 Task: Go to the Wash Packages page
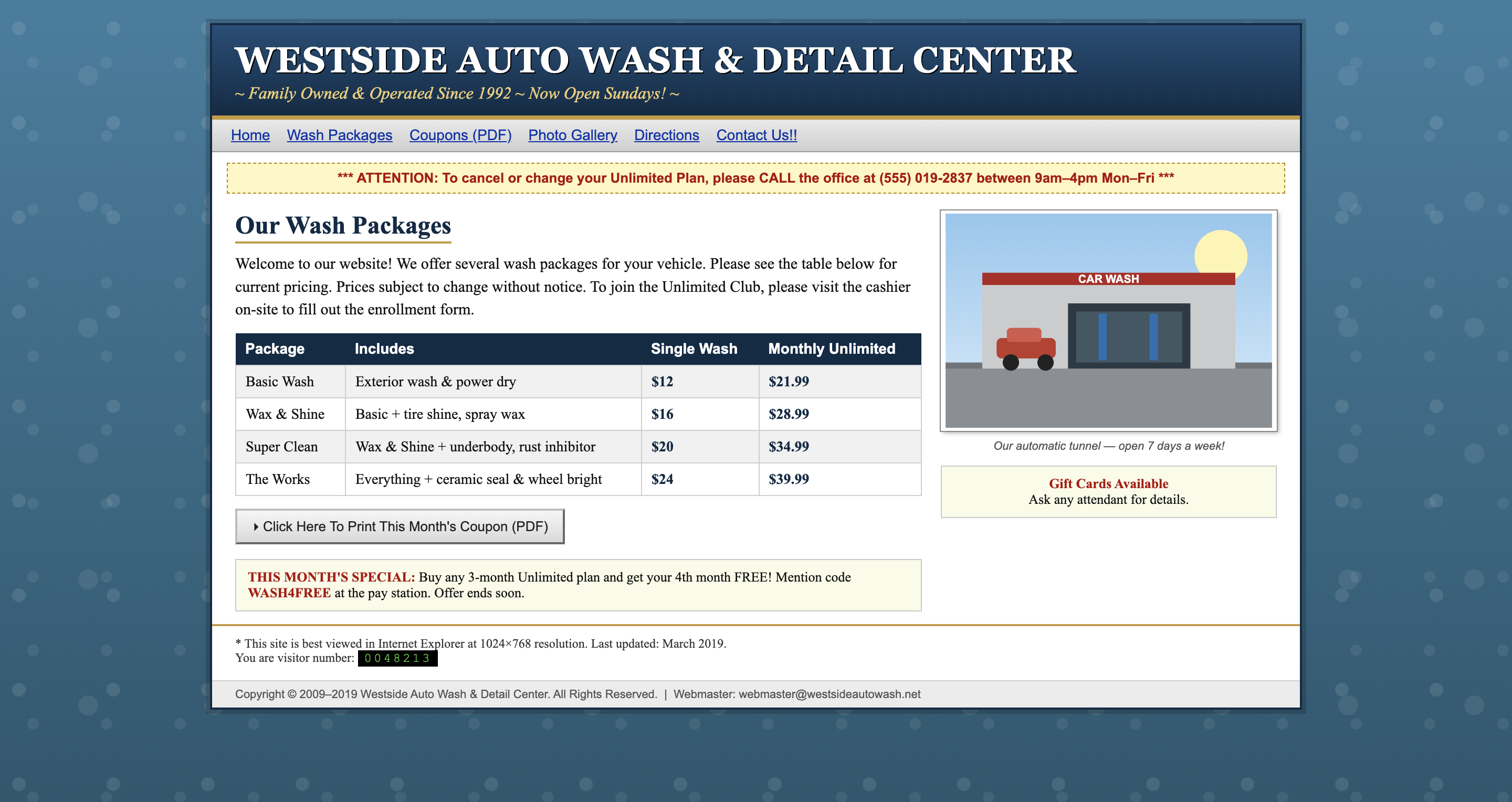[x=339, y=135]
